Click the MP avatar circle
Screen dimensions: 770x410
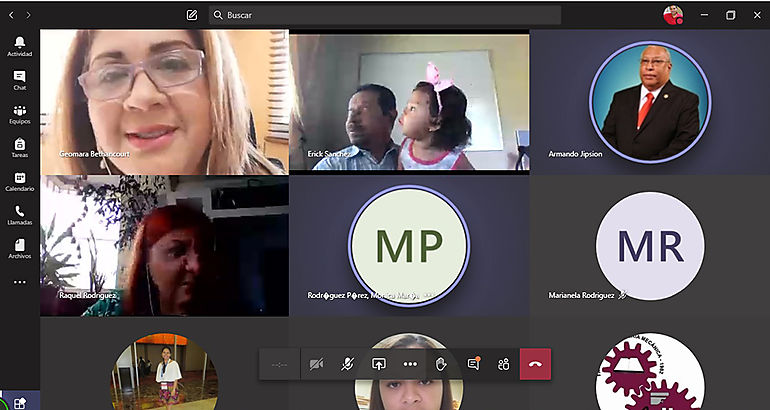[409, 246]
